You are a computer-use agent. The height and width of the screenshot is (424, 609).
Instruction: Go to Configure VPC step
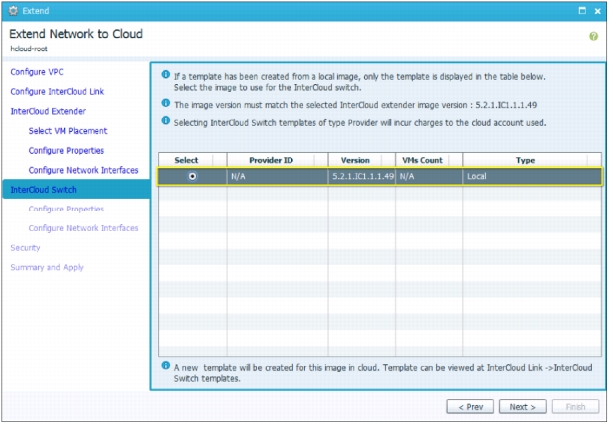(37, 72)
